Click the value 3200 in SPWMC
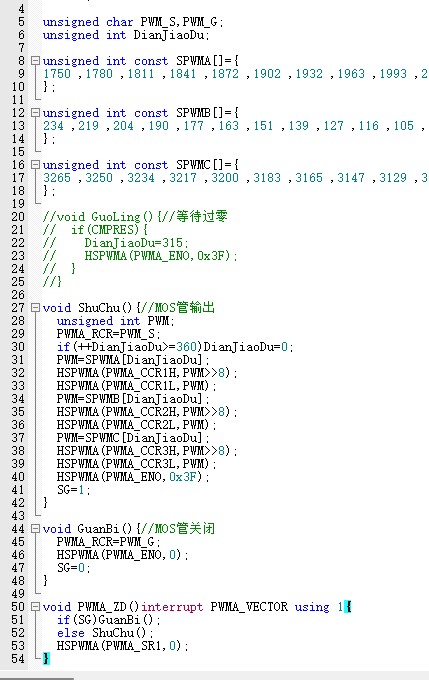The image size is (429, 680). (225, 178)
